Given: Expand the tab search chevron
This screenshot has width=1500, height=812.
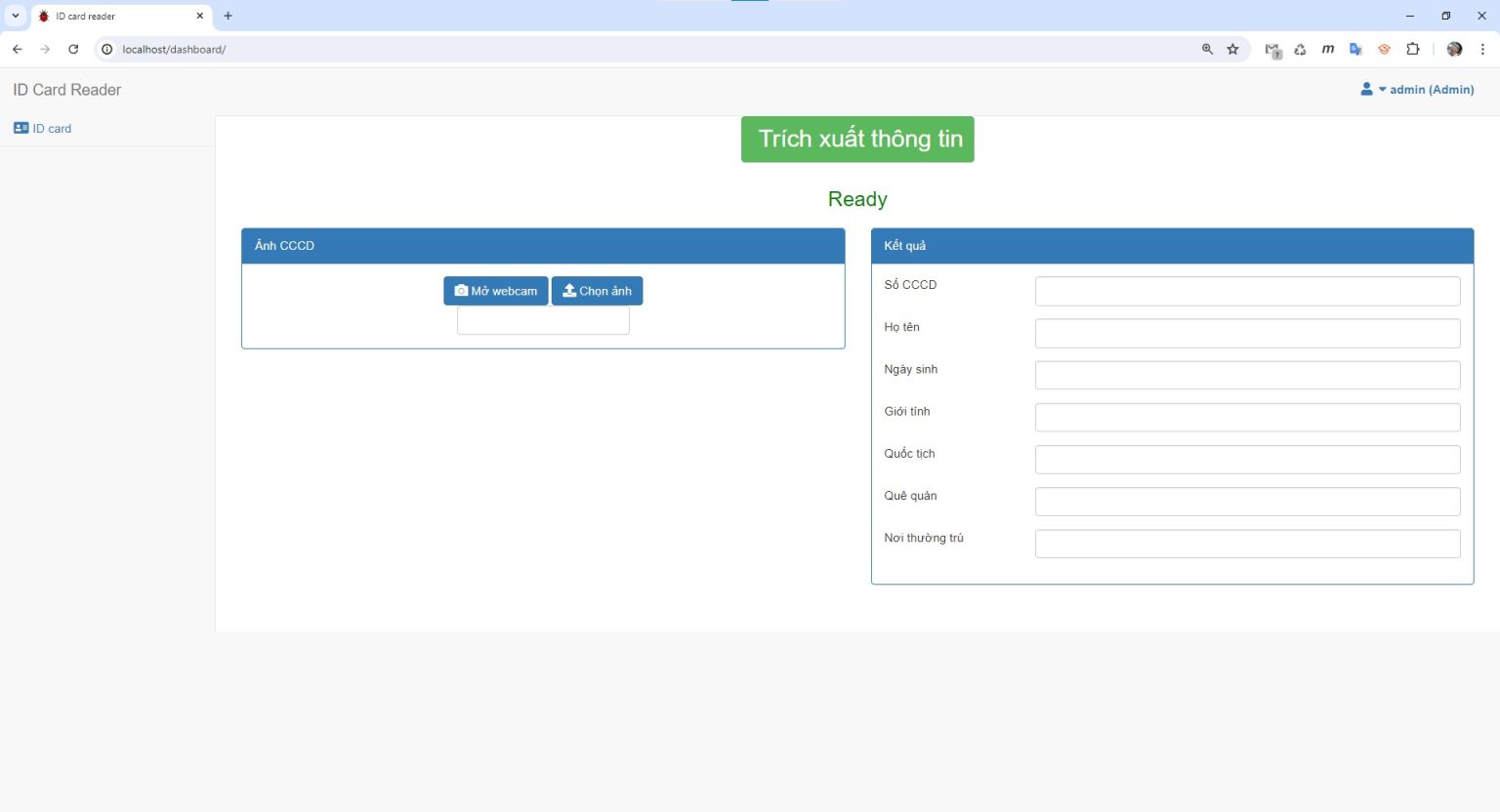Looking at the screenshot, I should pos(16,16).
